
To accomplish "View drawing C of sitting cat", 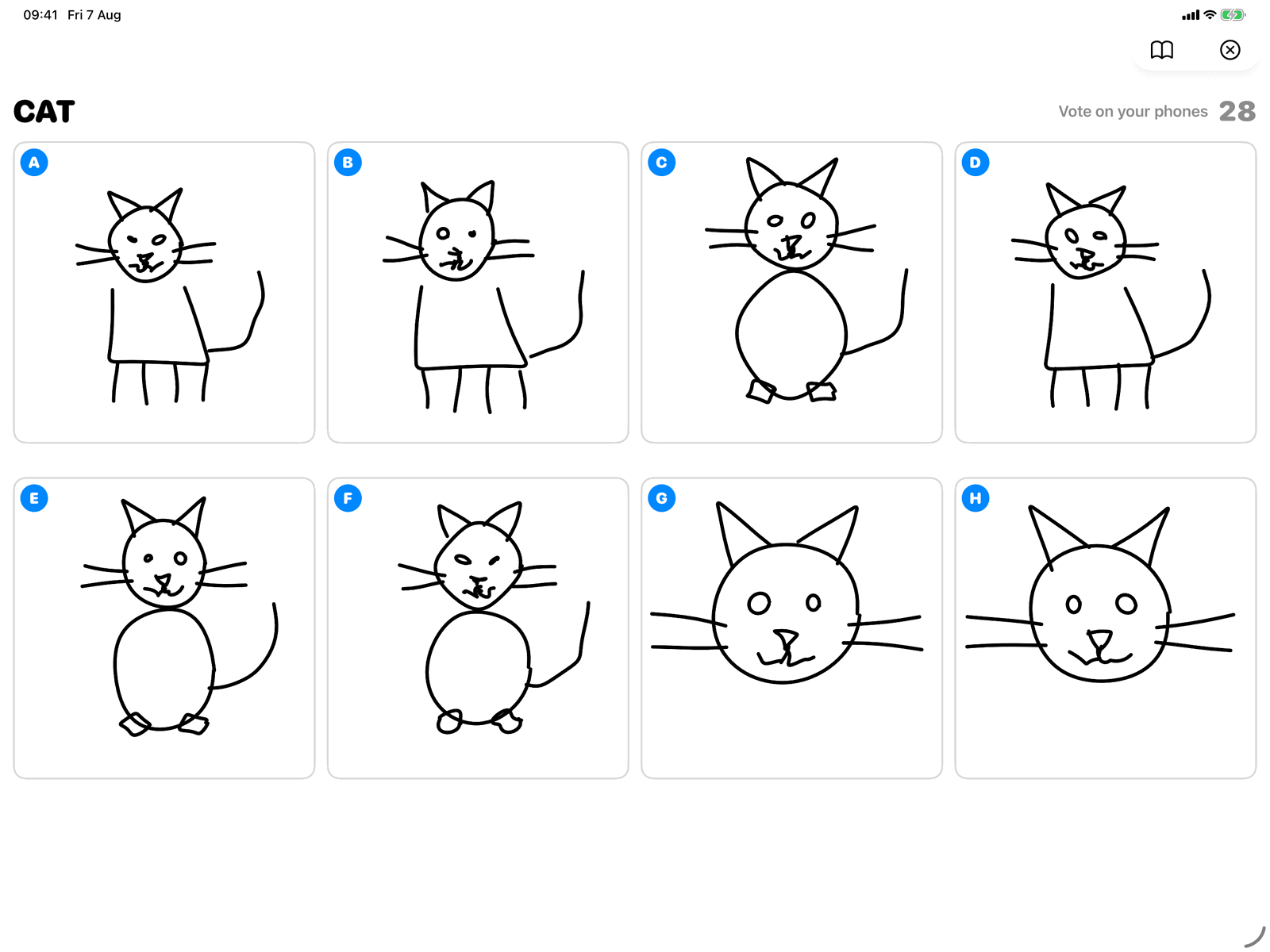I will click(792, 293).
